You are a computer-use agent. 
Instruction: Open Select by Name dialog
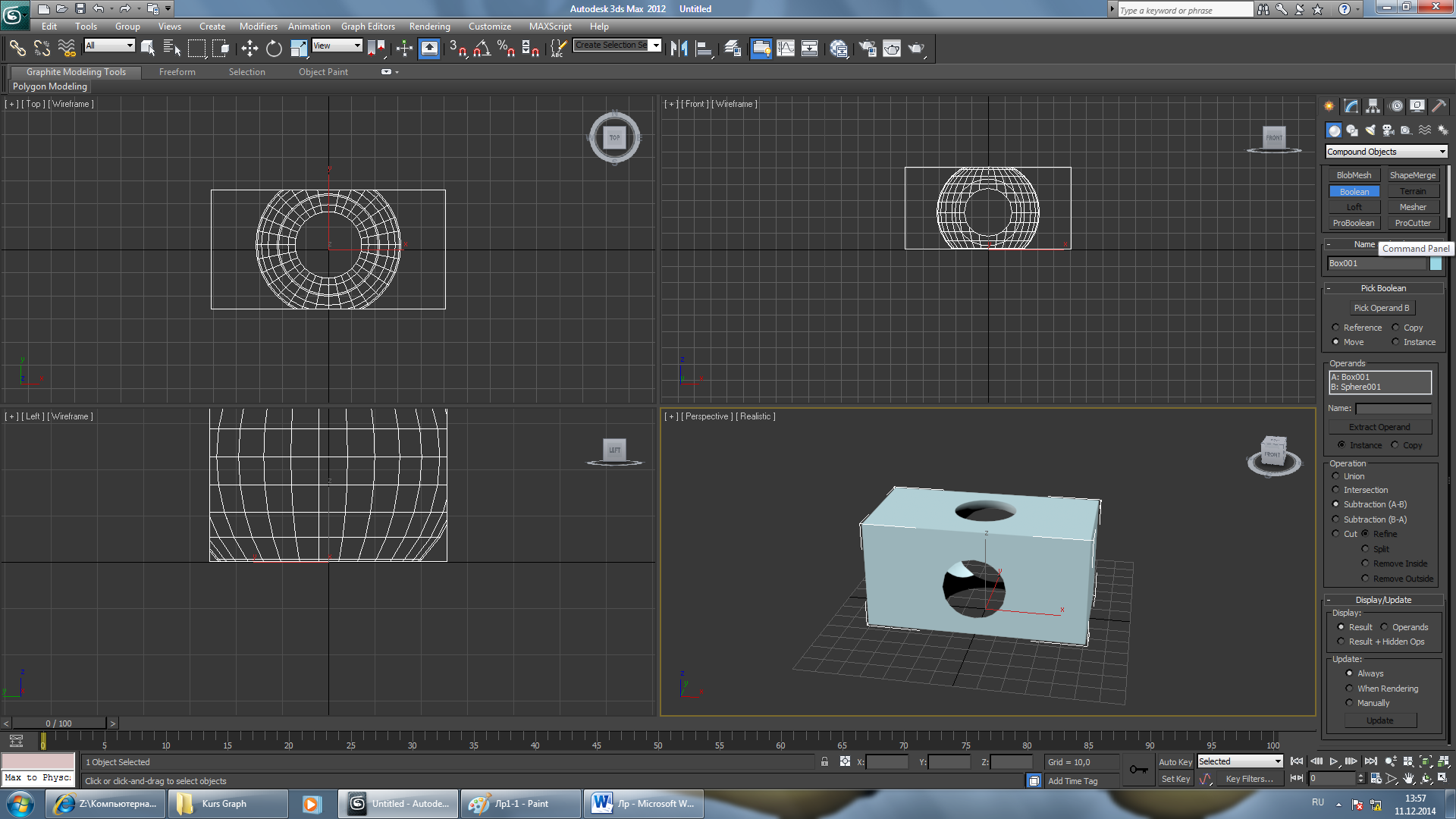(x=172, y=49)
